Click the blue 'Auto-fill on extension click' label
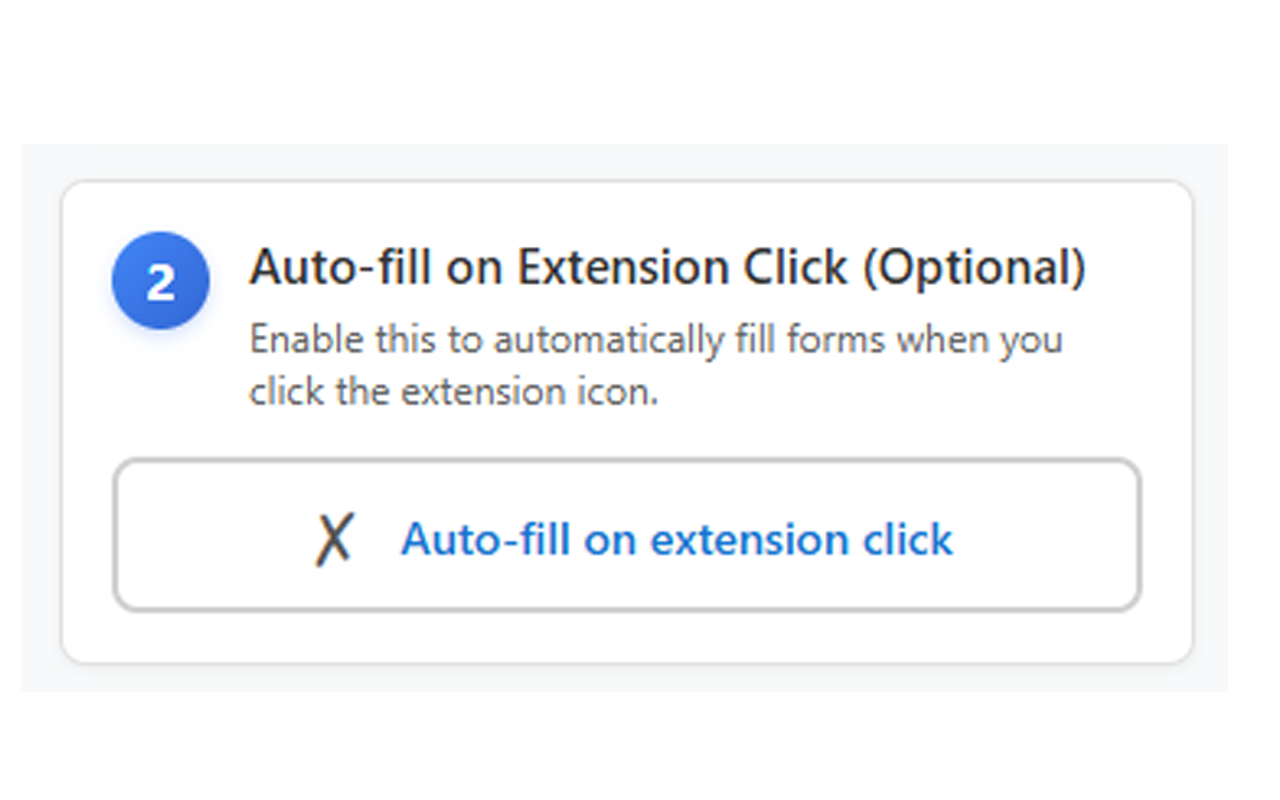This screenshot has width=1280, height=800. coord(677,540)
